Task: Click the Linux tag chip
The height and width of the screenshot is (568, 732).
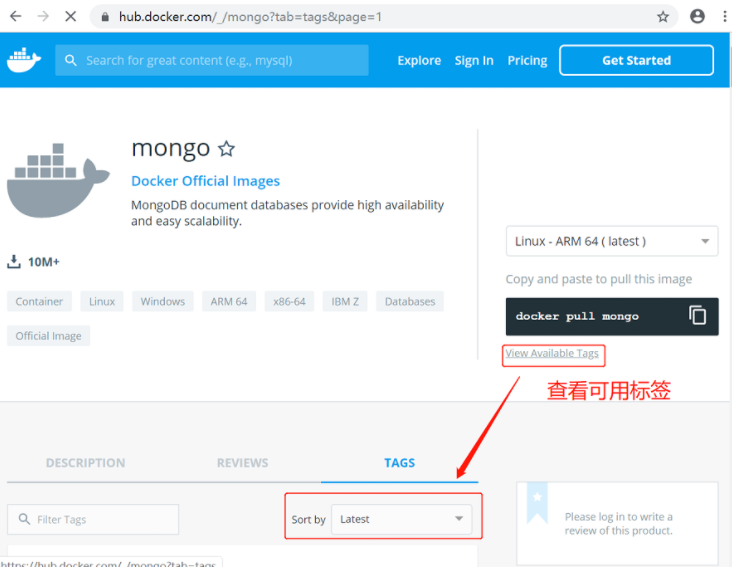Action: pyautogui.click(x=102, y=302)
